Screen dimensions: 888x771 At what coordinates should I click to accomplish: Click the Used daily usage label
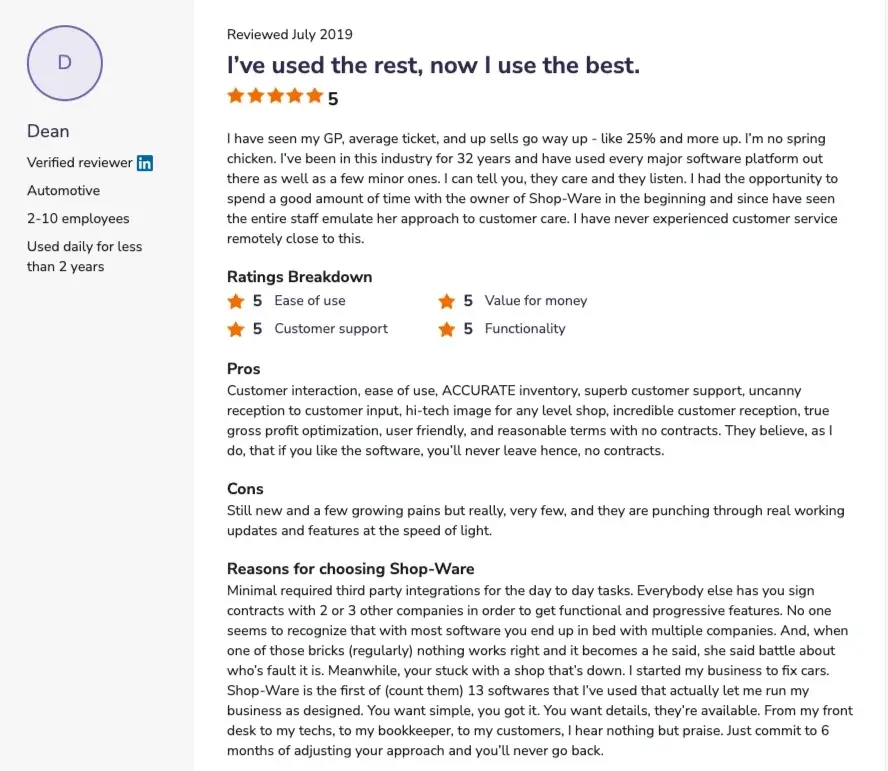(x=84, y=256)
